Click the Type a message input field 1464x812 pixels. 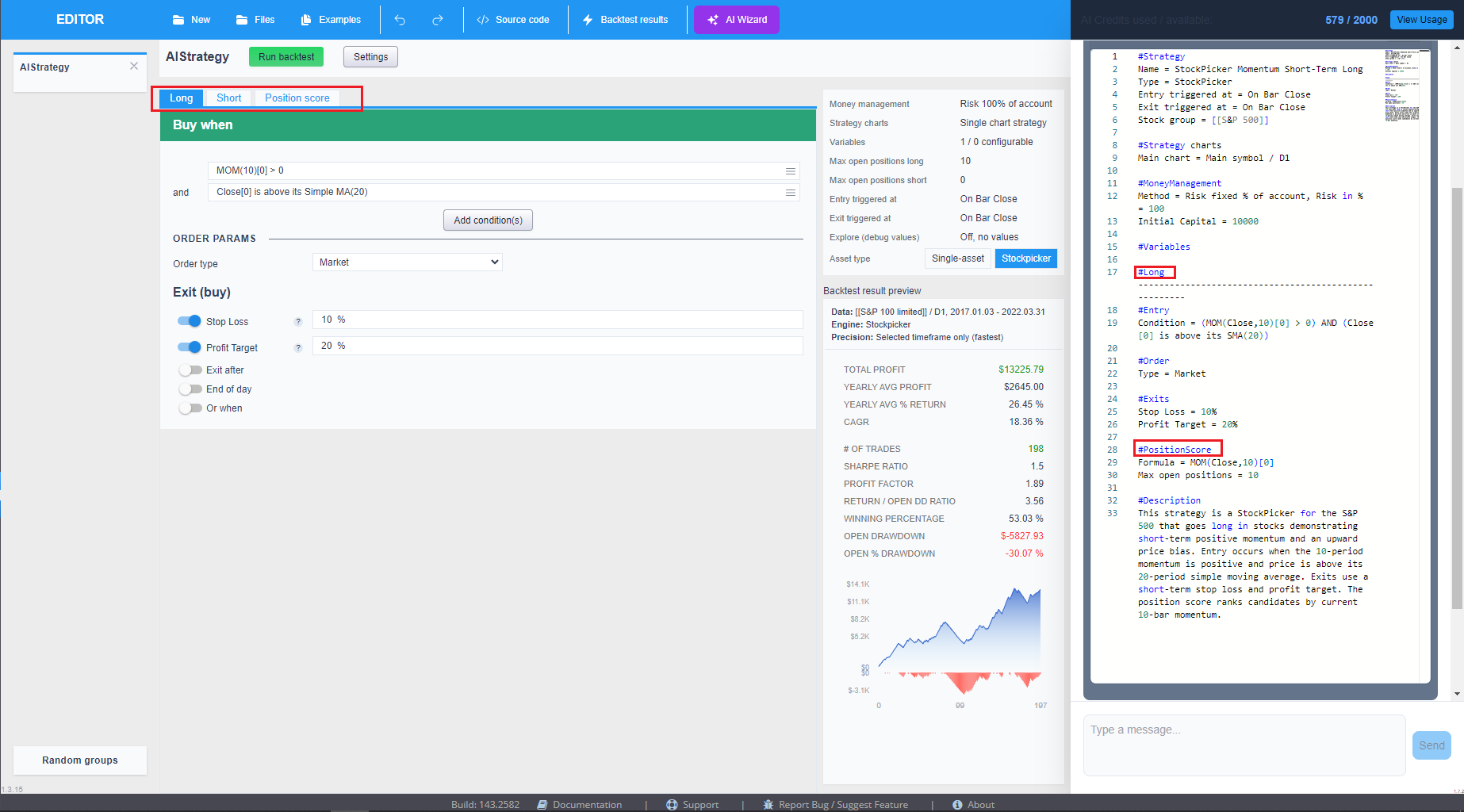click(x=1244, y=745)
